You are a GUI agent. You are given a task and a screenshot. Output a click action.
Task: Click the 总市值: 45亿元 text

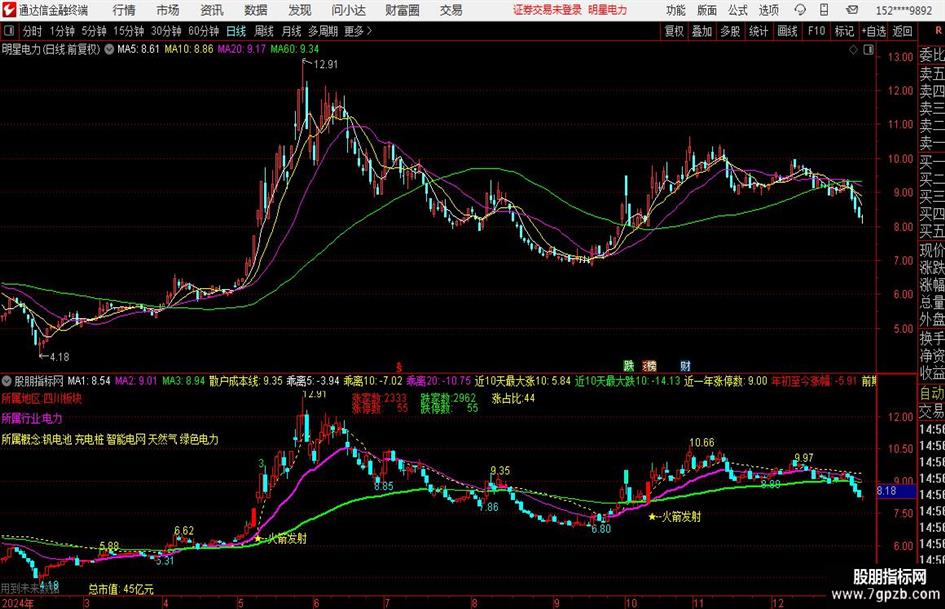pyautogui.click(x=121, y=589)
